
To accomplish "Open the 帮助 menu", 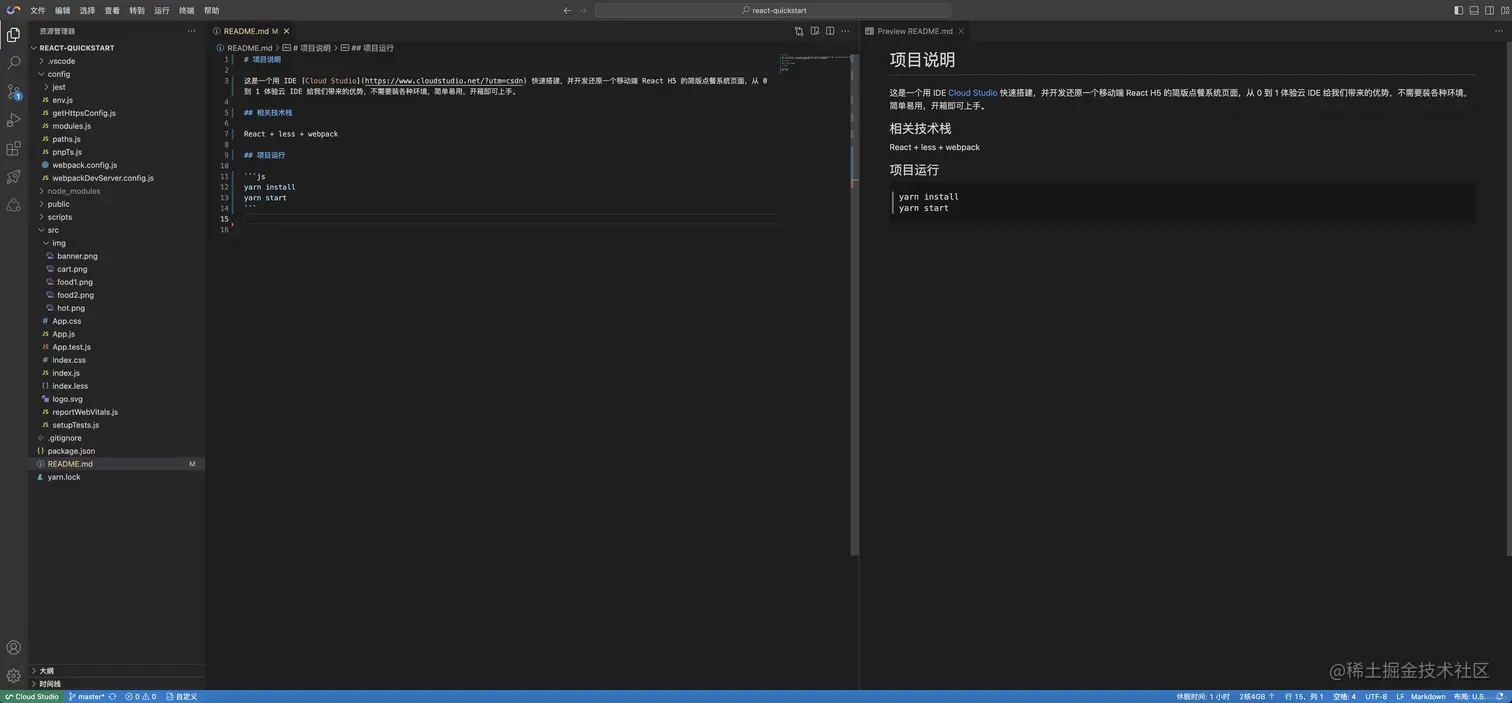I will tap(212, 10).
